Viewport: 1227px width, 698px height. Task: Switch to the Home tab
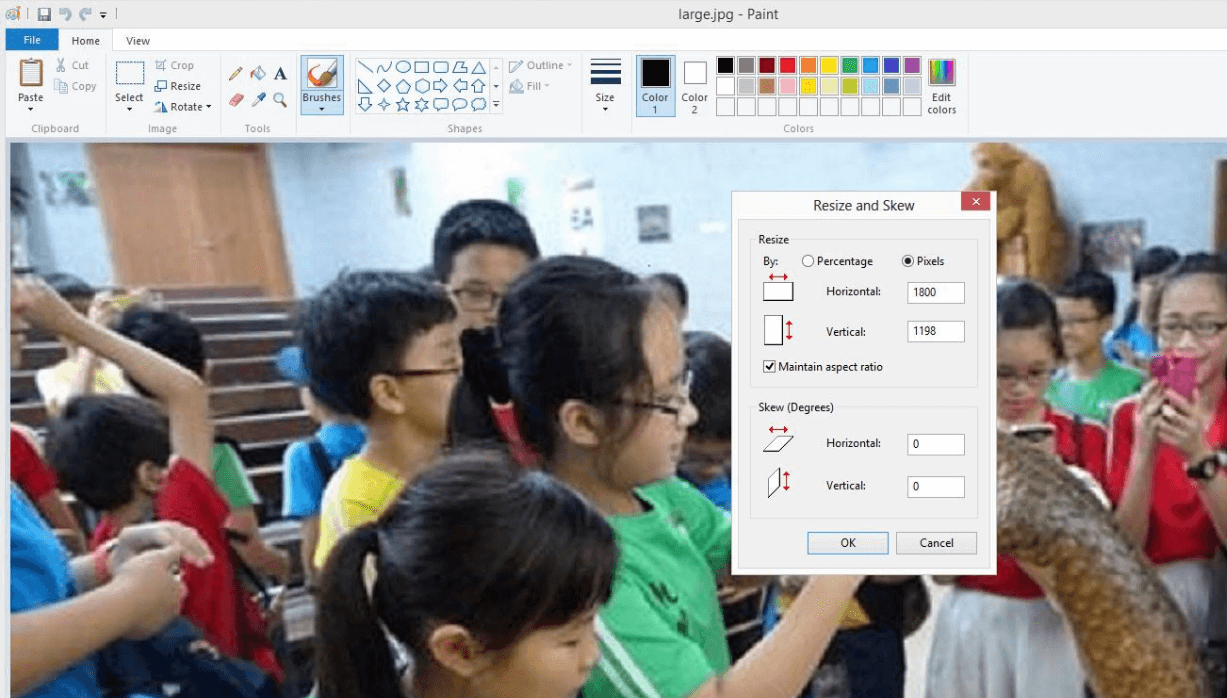coord(86,41)
